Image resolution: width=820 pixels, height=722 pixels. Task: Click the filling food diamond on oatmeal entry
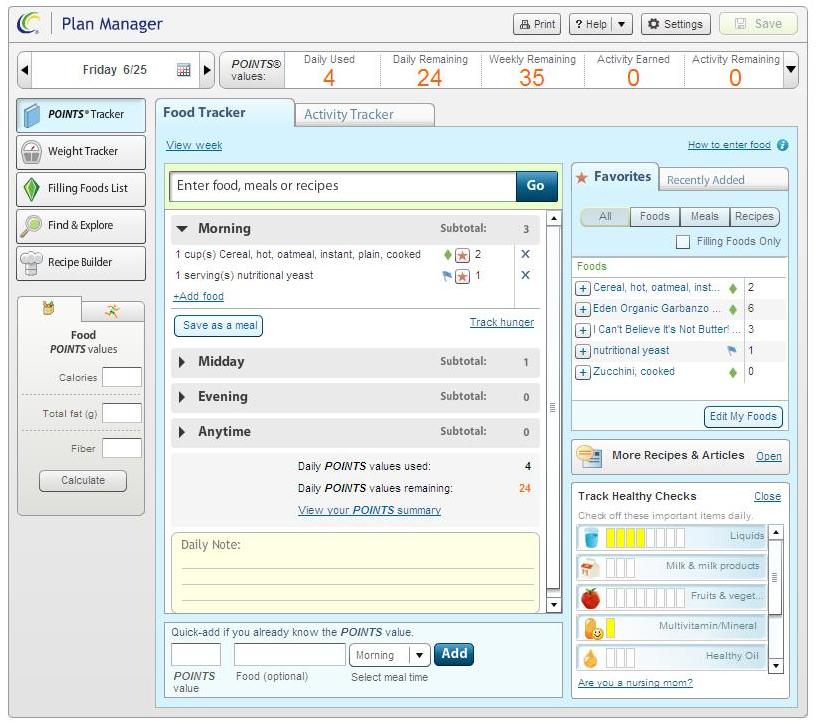[x=448, y=255]
